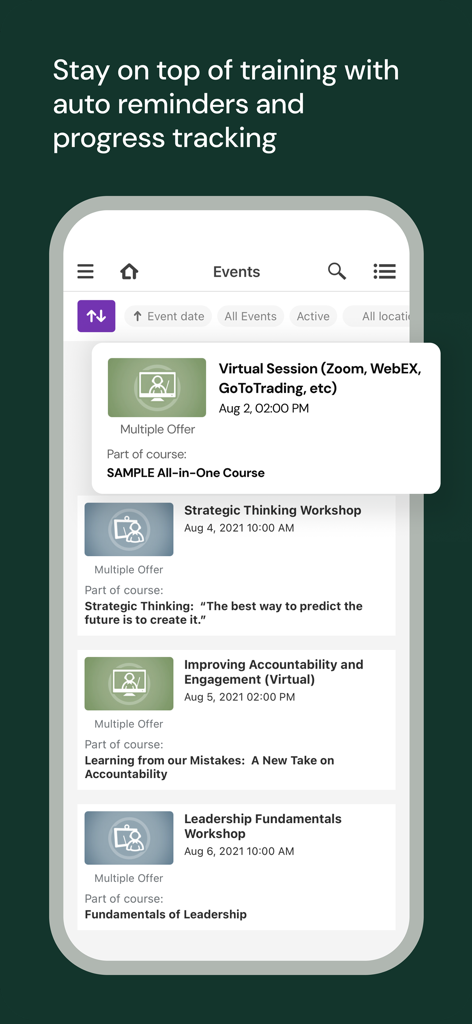Click the Aug 5, 2021 02:00 PM date
Viewport: 472px width, 1024px height.
(240, 697)
